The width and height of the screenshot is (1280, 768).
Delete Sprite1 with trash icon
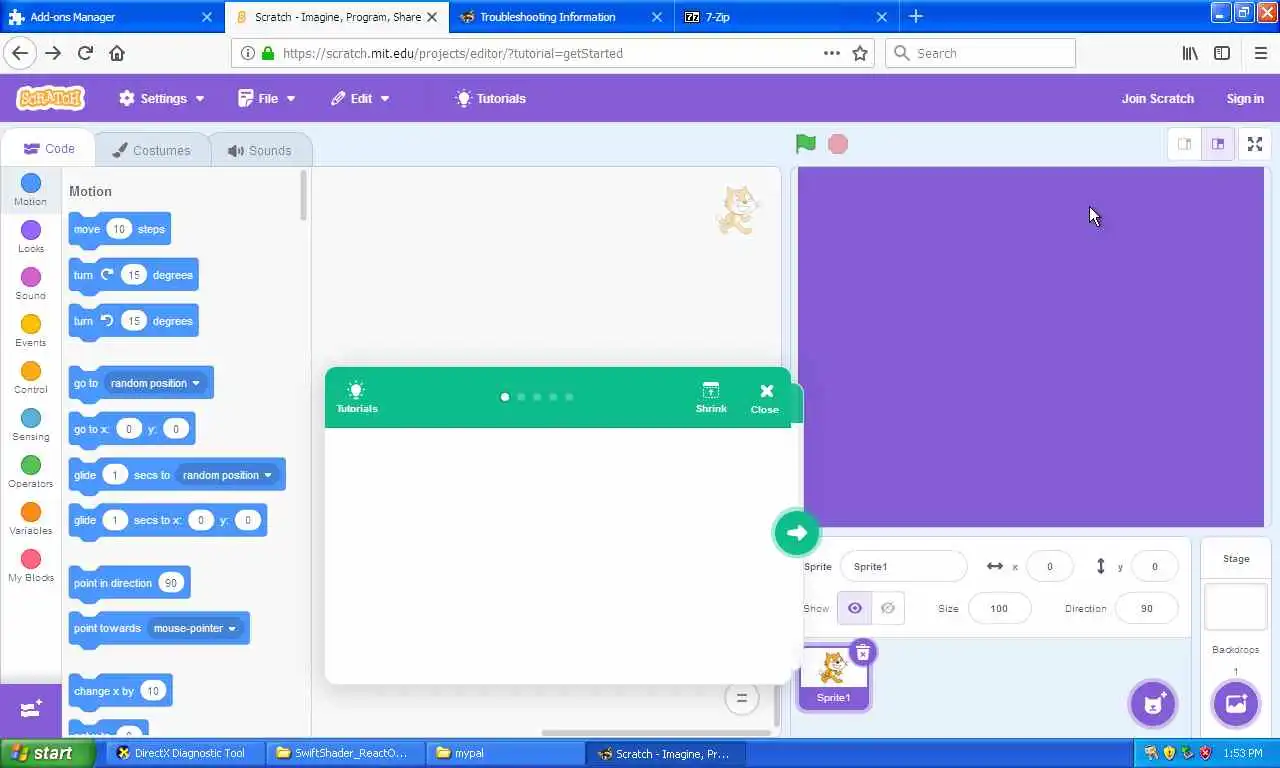pyautogui.click(x=863, y=653)
